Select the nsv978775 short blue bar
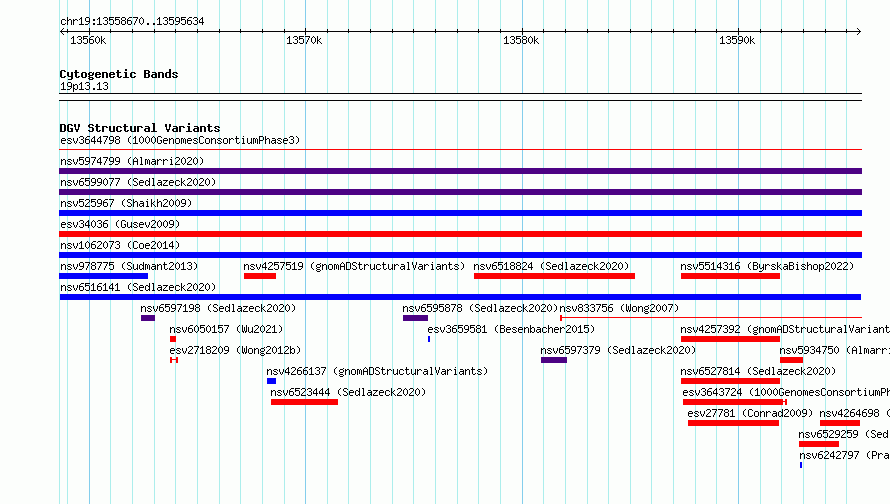Screen dimensions: 890x504 tap(103, 276)
